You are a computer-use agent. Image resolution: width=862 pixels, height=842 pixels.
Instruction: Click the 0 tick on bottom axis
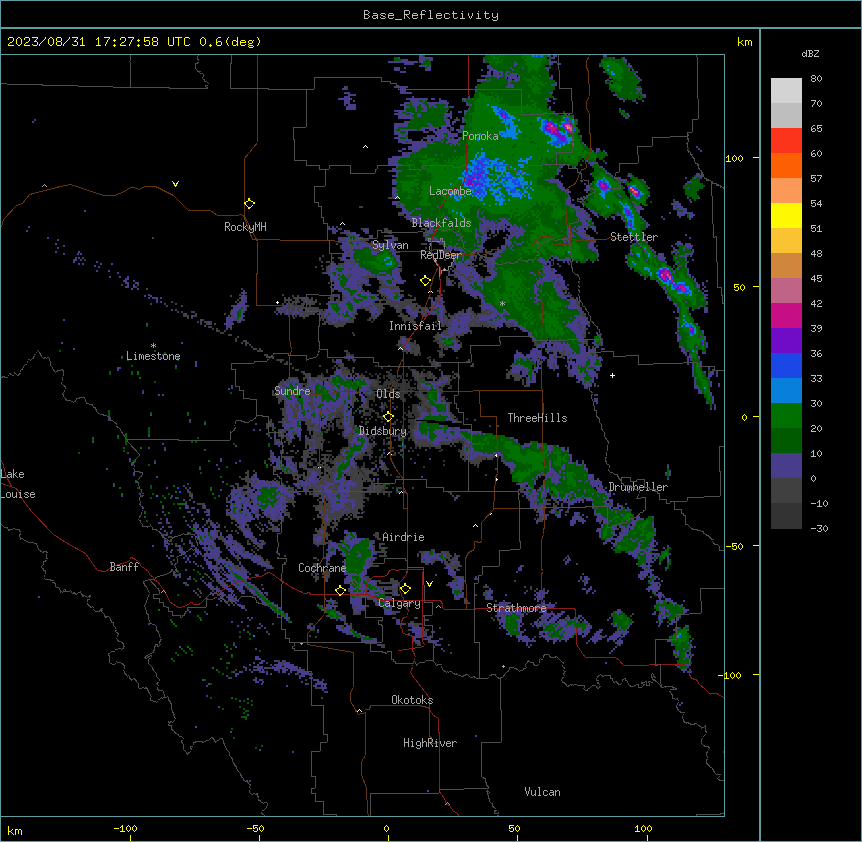pos(386,828)
